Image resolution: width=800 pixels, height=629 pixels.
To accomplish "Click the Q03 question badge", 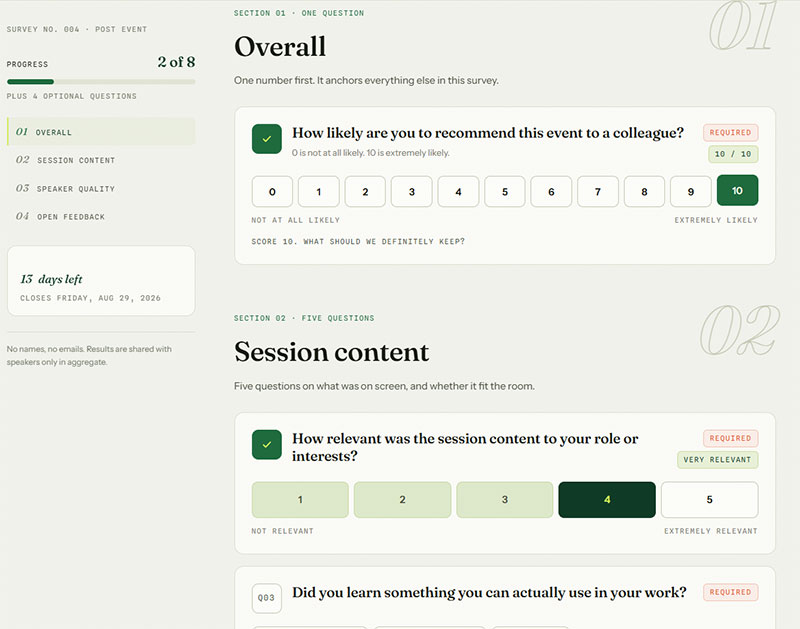I will click(x=266, y=598).
